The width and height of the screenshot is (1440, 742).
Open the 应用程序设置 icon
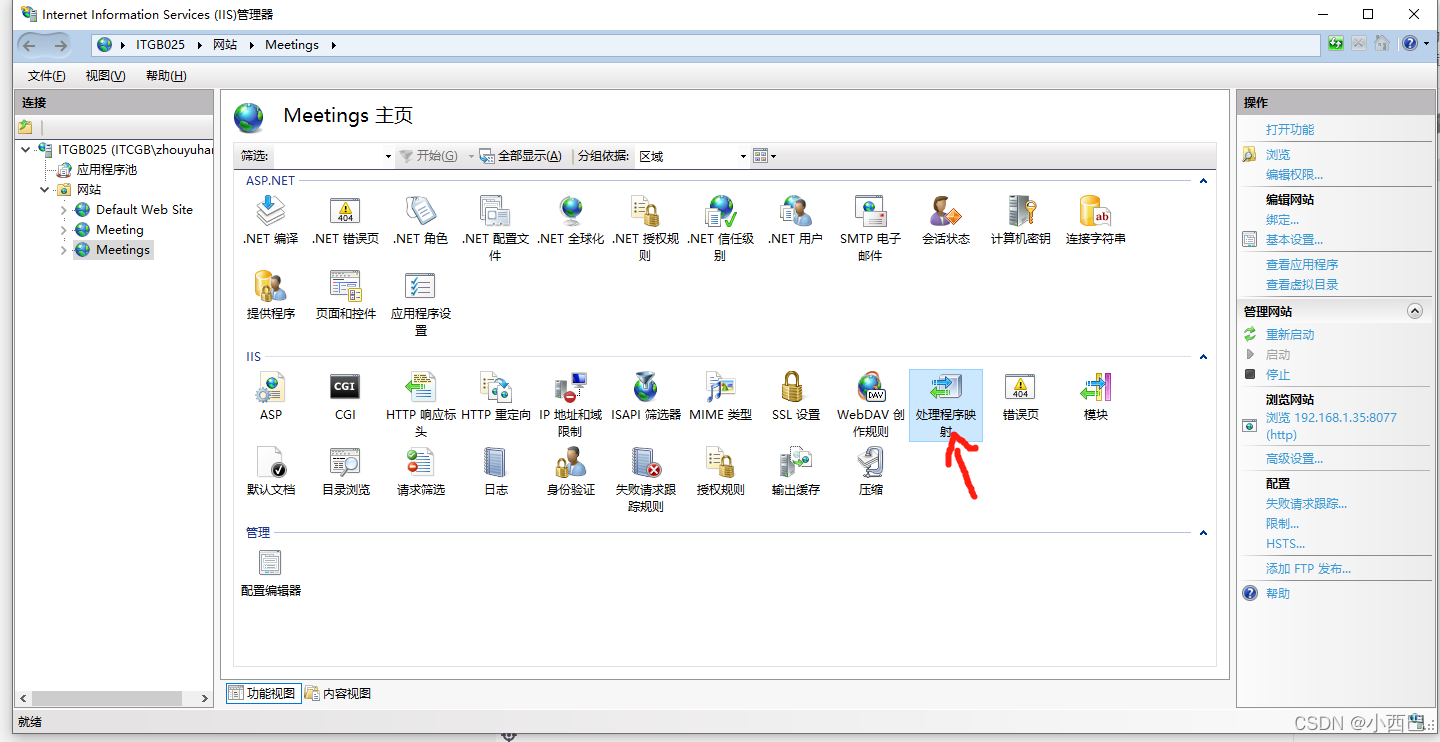pyautogui.click(x=420, y=303)
